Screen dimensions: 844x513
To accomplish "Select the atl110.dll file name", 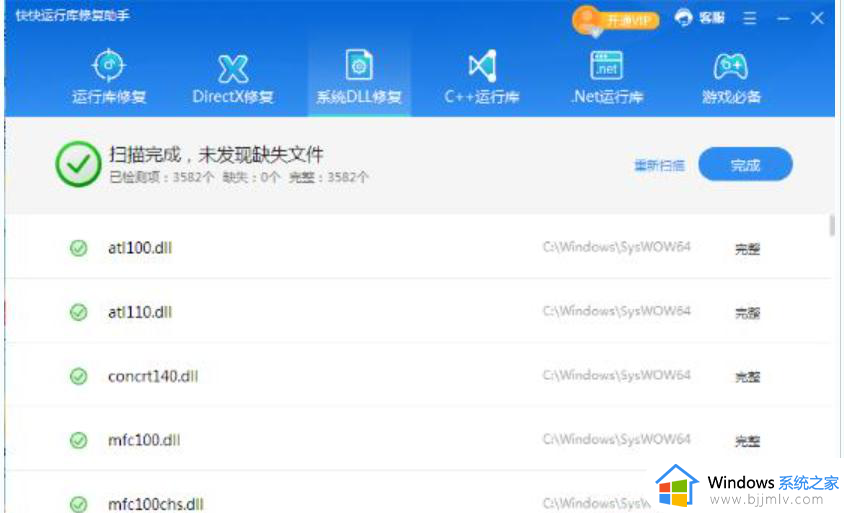I will coord(140,312).
